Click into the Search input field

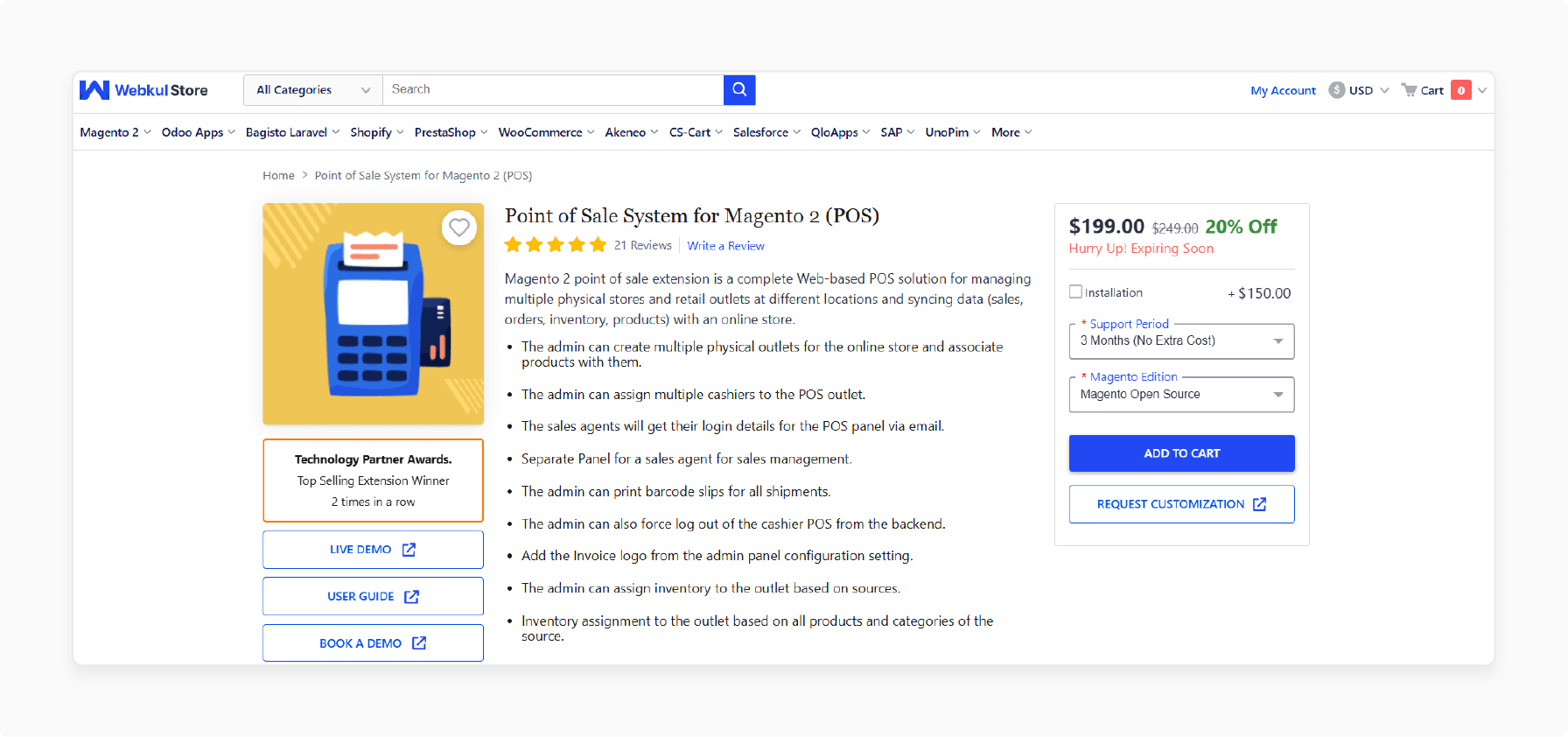point(553,89)
